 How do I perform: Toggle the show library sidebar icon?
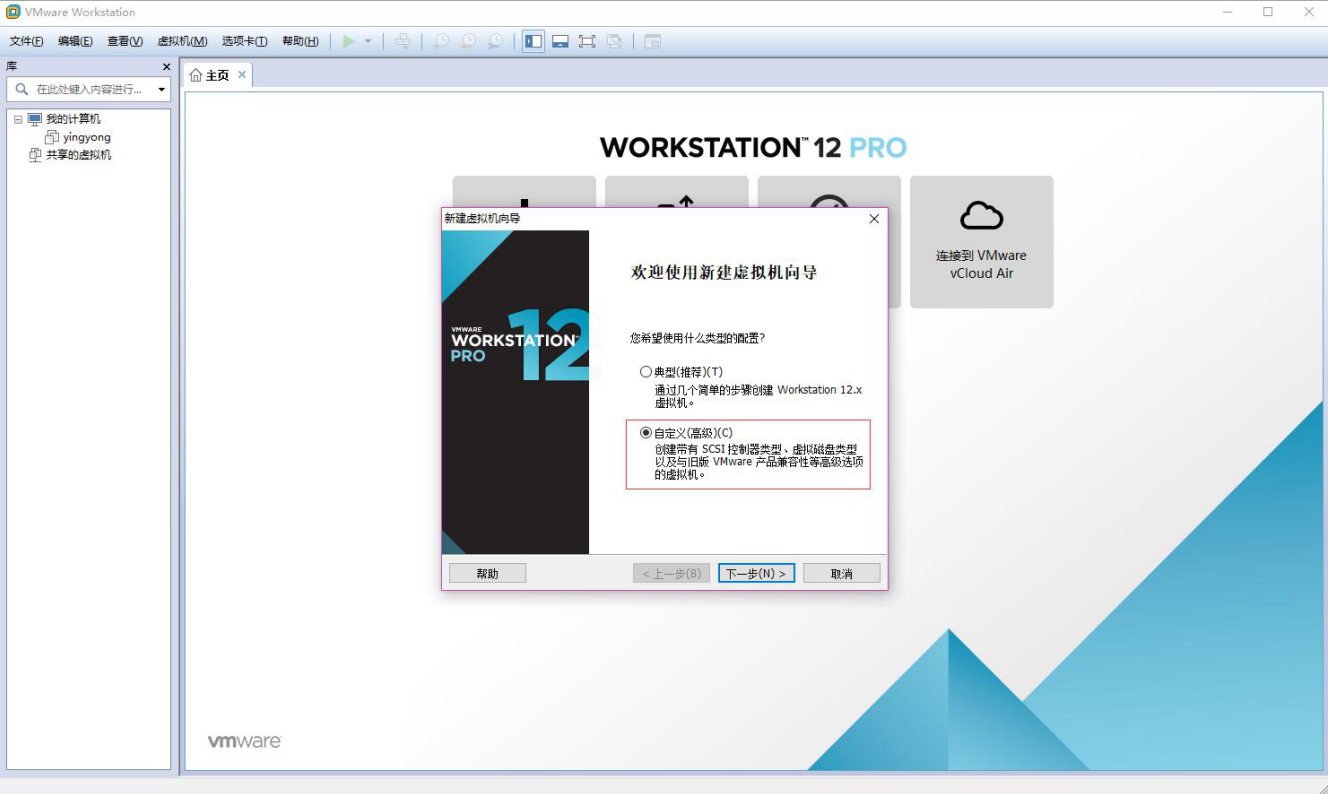tap(534, 41)
